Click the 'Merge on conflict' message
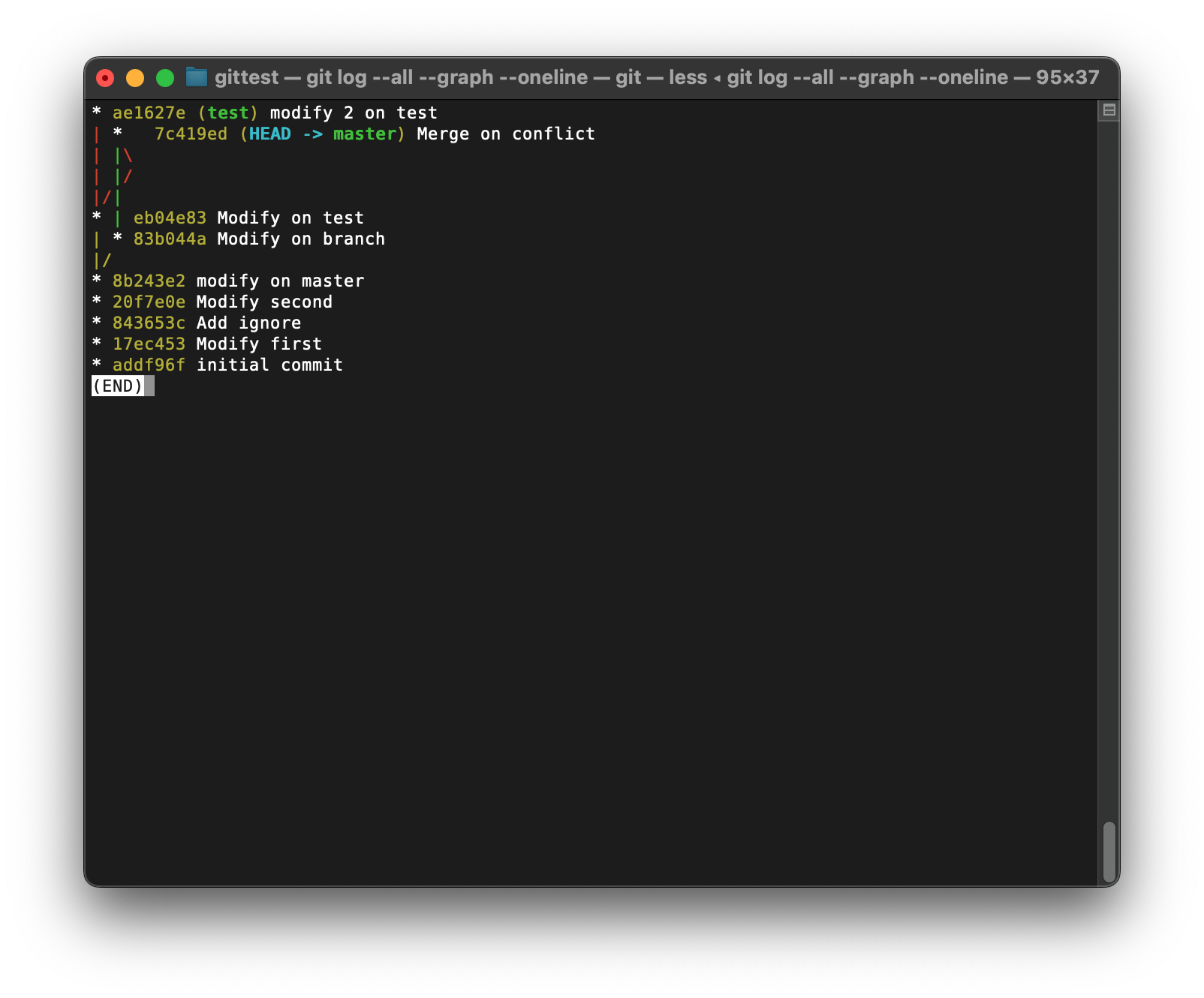This screenshot has width=1204, height=998. 506,134
